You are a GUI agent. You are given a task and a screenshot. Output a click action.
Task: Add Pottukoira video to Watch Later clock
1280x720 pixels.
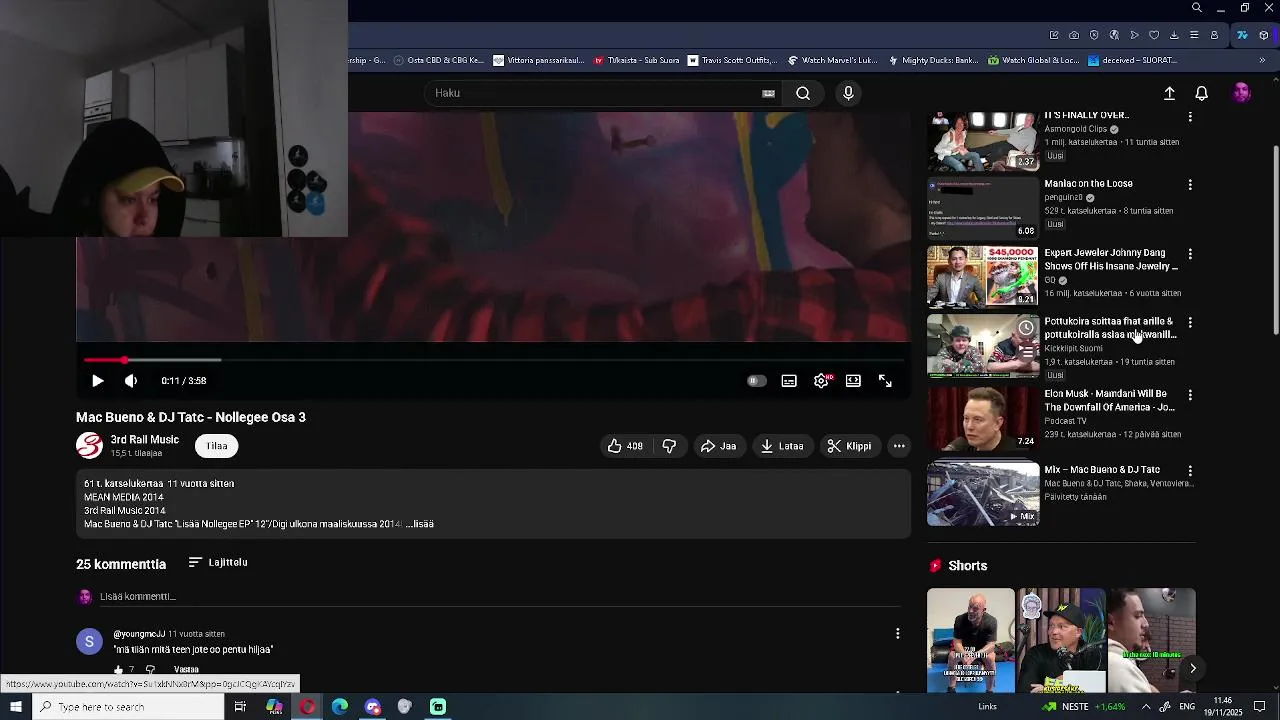coord(1026,328)
